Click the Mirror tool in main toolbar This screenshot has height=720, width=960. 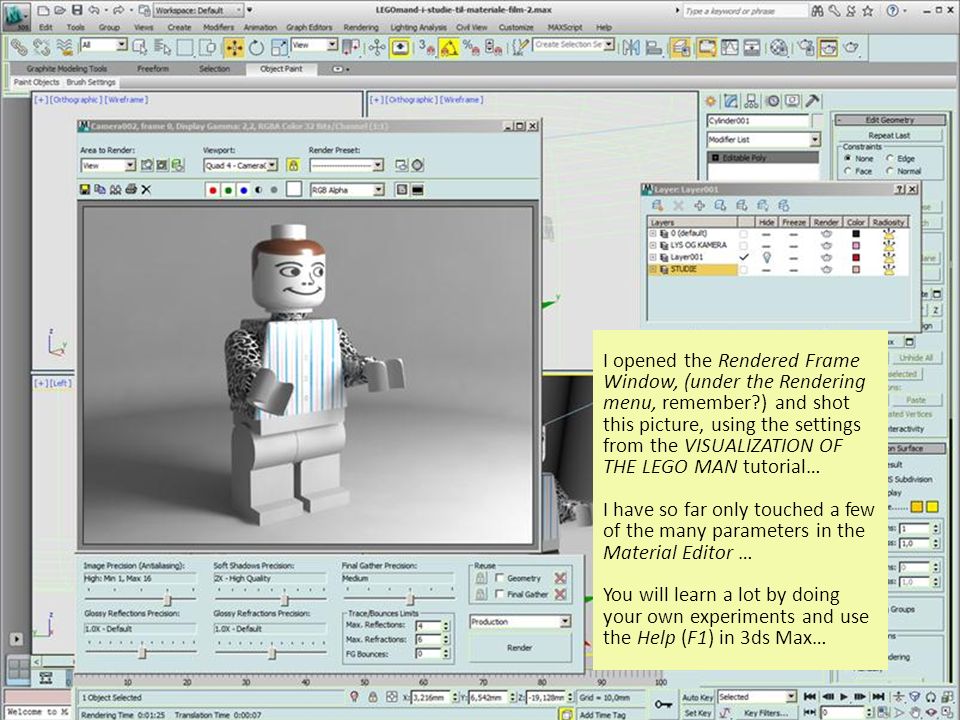click(631, 47)
